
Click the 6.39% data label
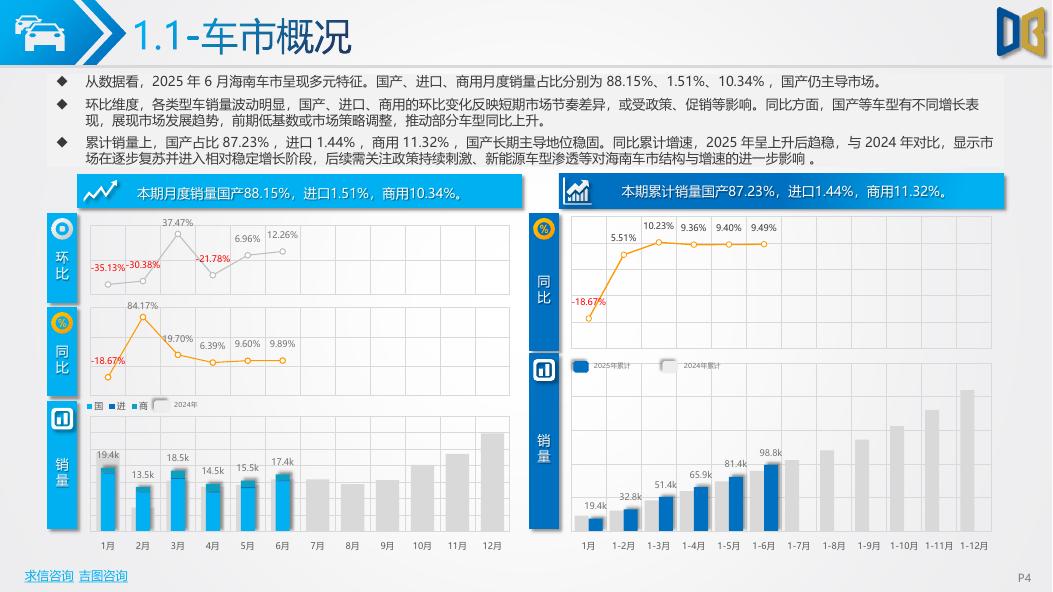coord(212,346)
